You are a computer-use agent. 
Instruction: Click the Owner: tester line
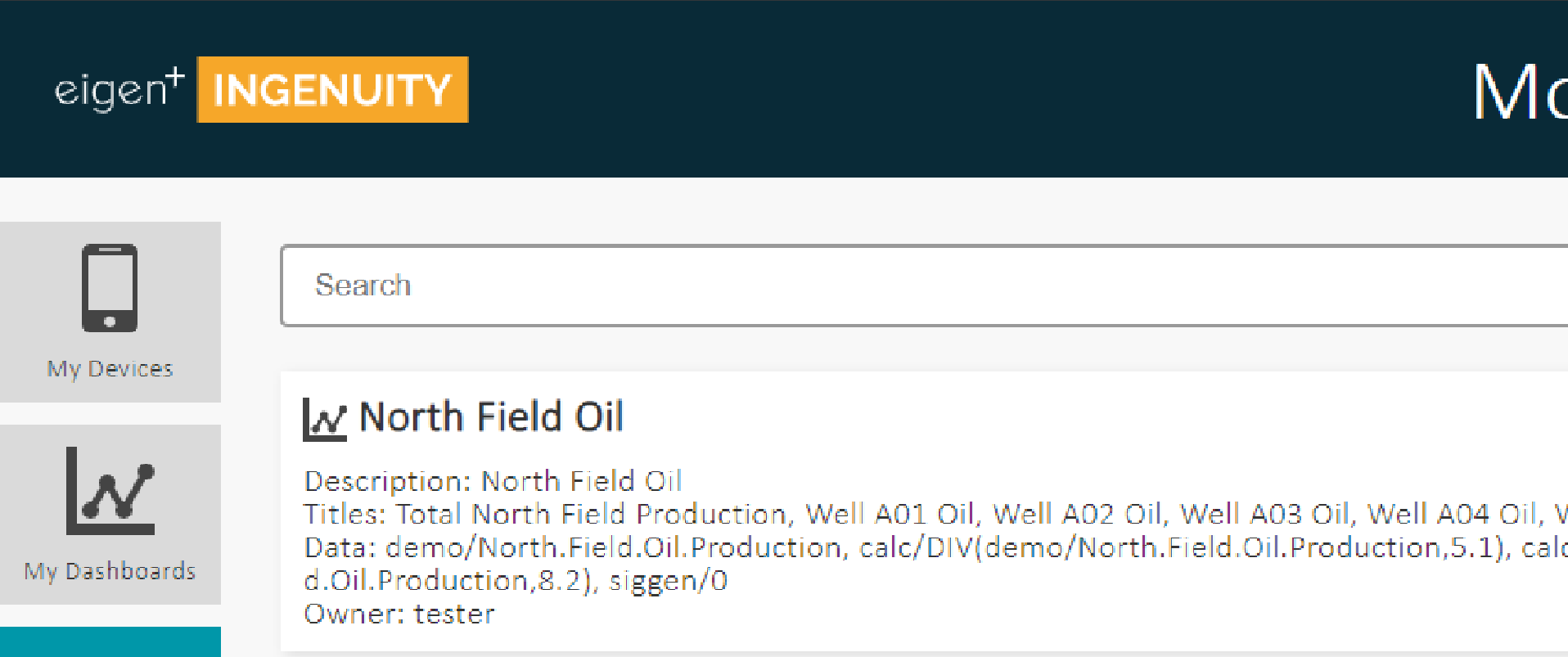pyautogui.click(x=399, y=614)
